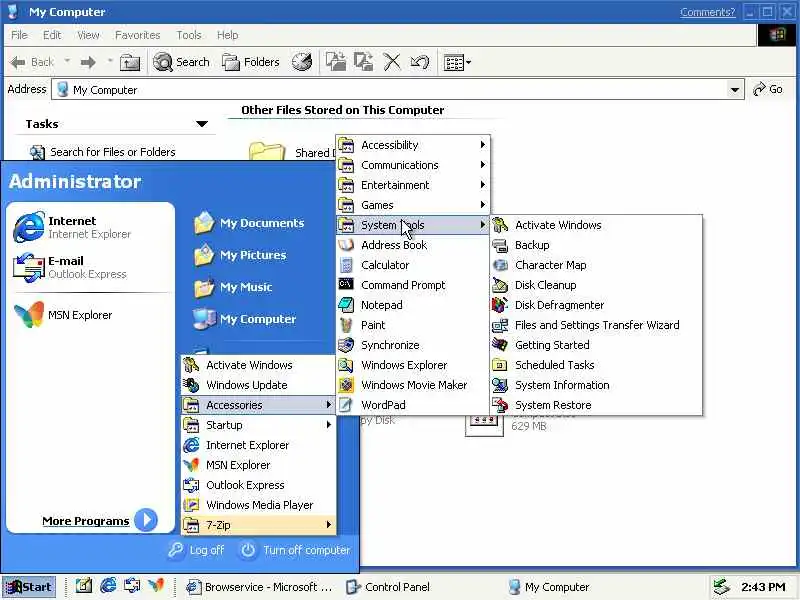Screen dimensions: 800x600
Task: Expand the Communications submenu
Action: pos(413,165)
